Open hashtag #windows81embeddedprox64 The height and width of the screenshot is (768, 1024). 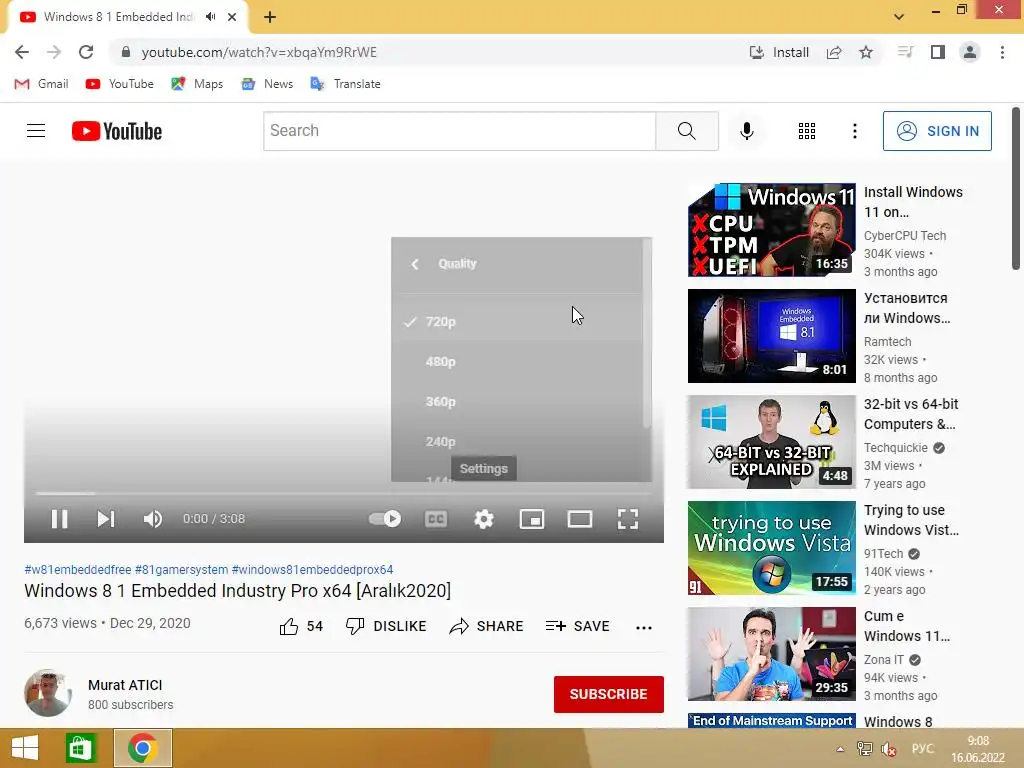(x=313, y=569)
